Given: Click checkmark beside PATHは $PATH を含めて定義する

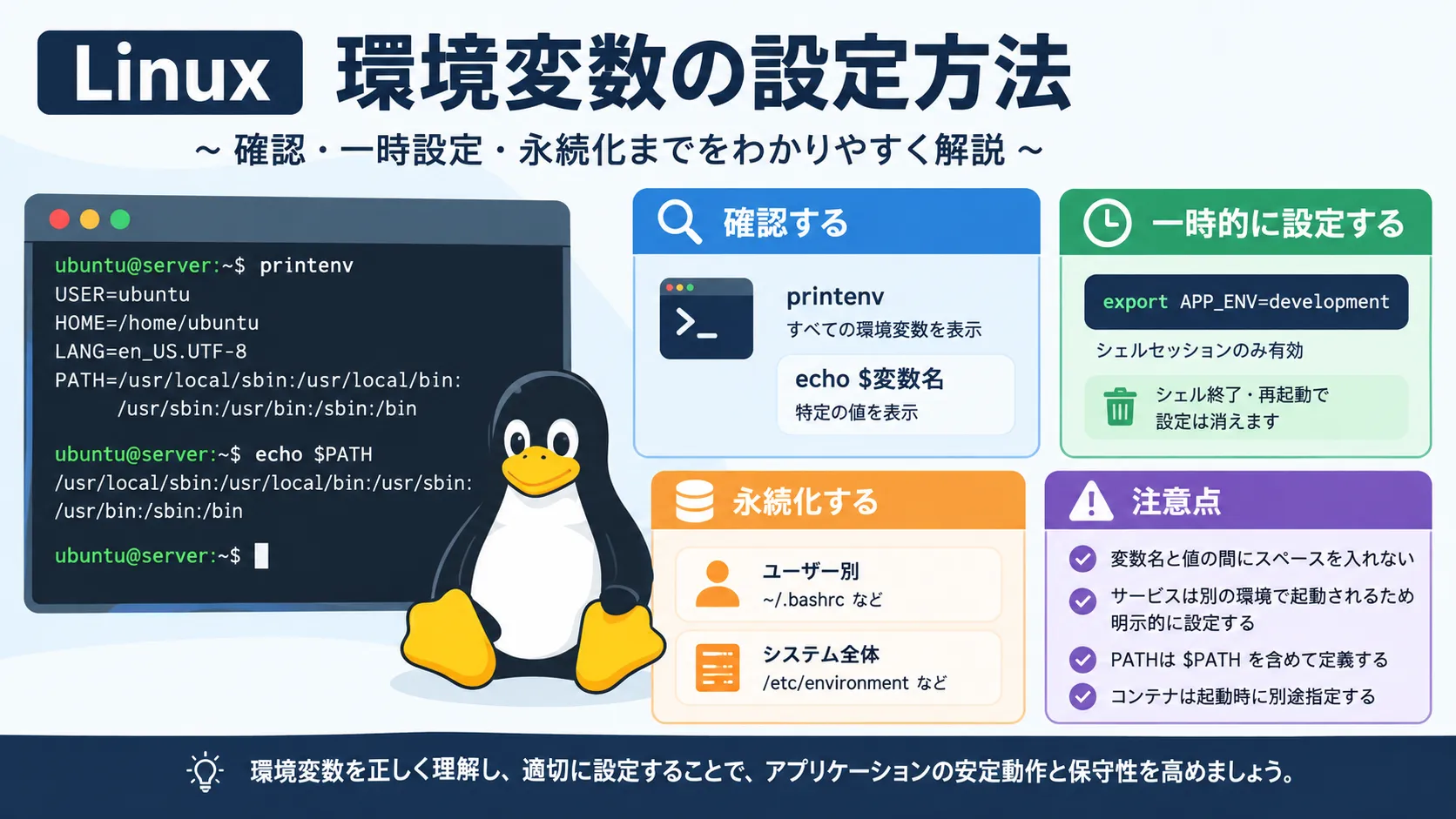Looking at the screenshot, I should (x=1082, y=660).
